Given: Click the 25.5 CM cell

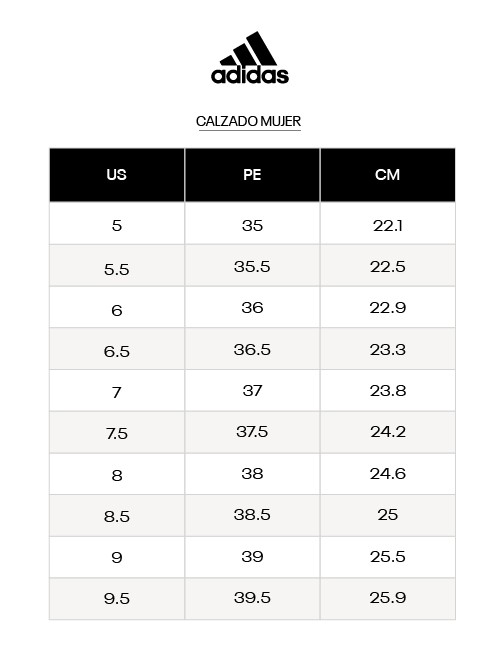Looking at the screenshot, I should pyautogui.click(x=388, y=557).
